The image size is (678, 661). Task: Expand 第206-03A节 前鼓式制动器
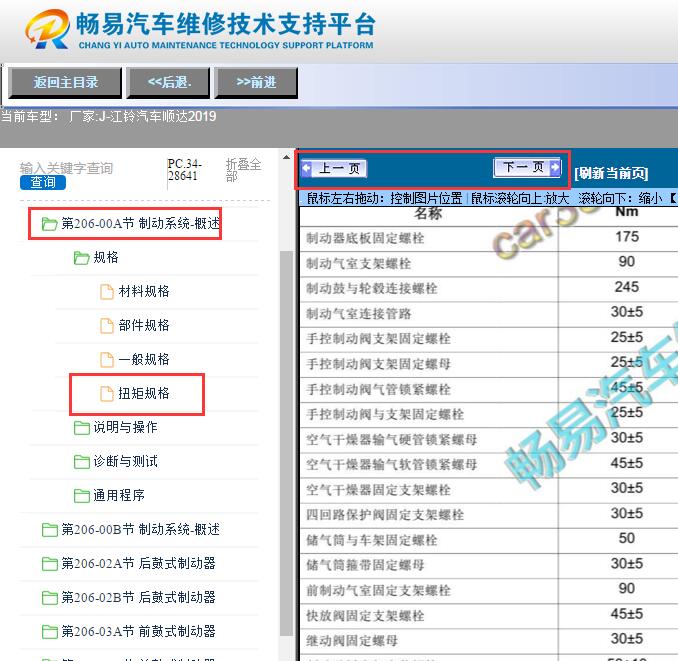[x=138, y=632]
